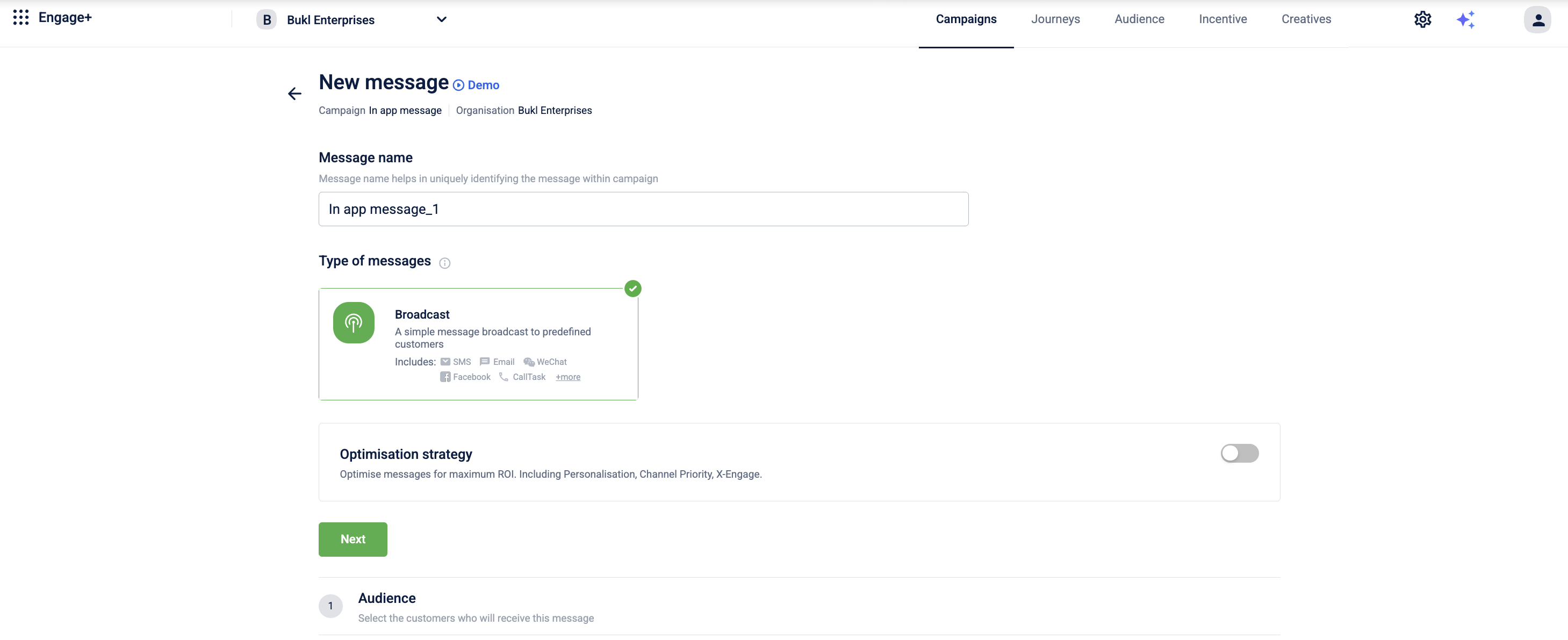Open the AI sparkle assistant icon
Screen dimensions: 1568x640
(1466, 19)
